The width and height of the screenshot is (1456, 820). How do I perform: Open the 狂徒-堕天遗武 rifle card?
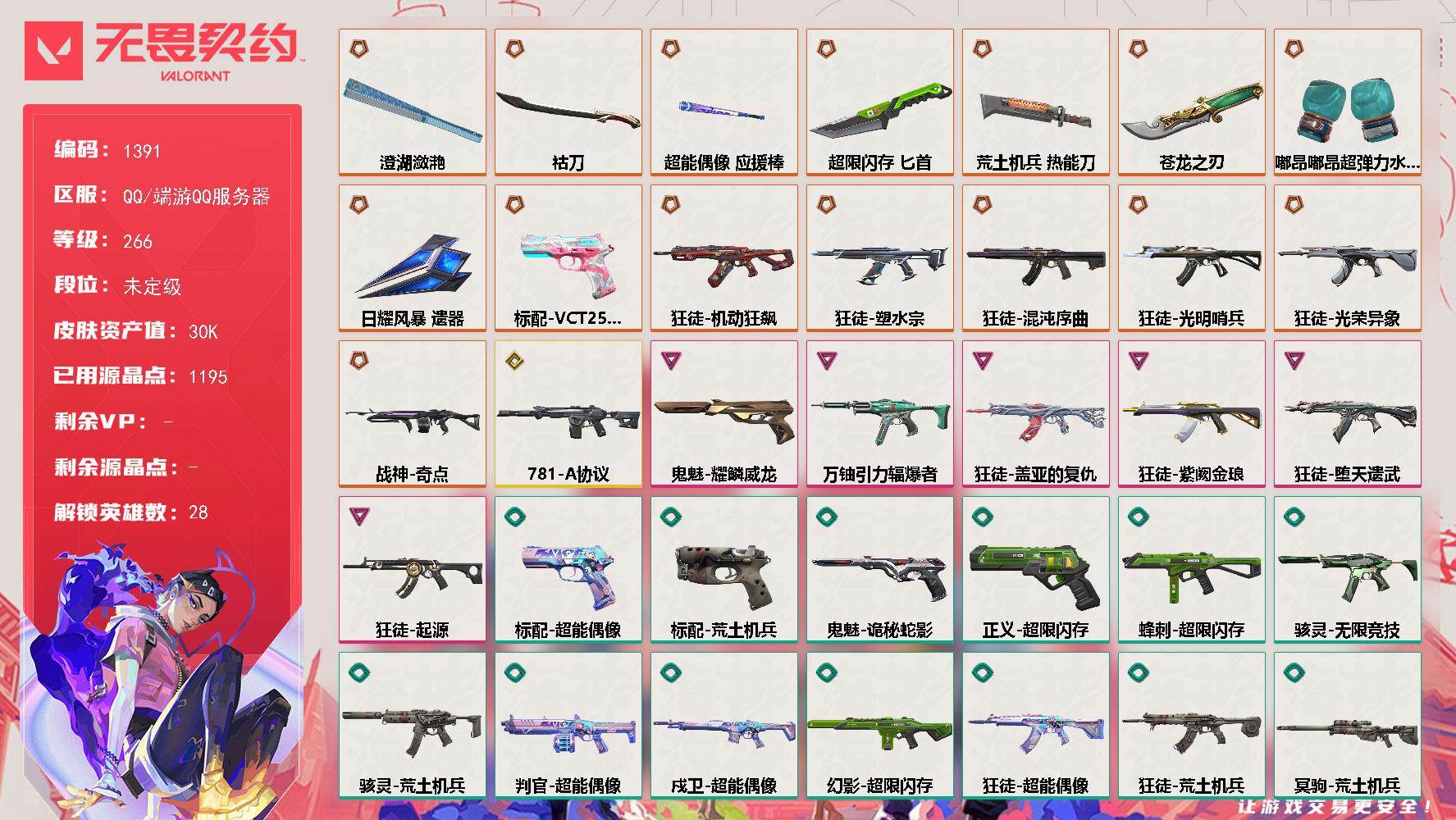click(1348, 414)
